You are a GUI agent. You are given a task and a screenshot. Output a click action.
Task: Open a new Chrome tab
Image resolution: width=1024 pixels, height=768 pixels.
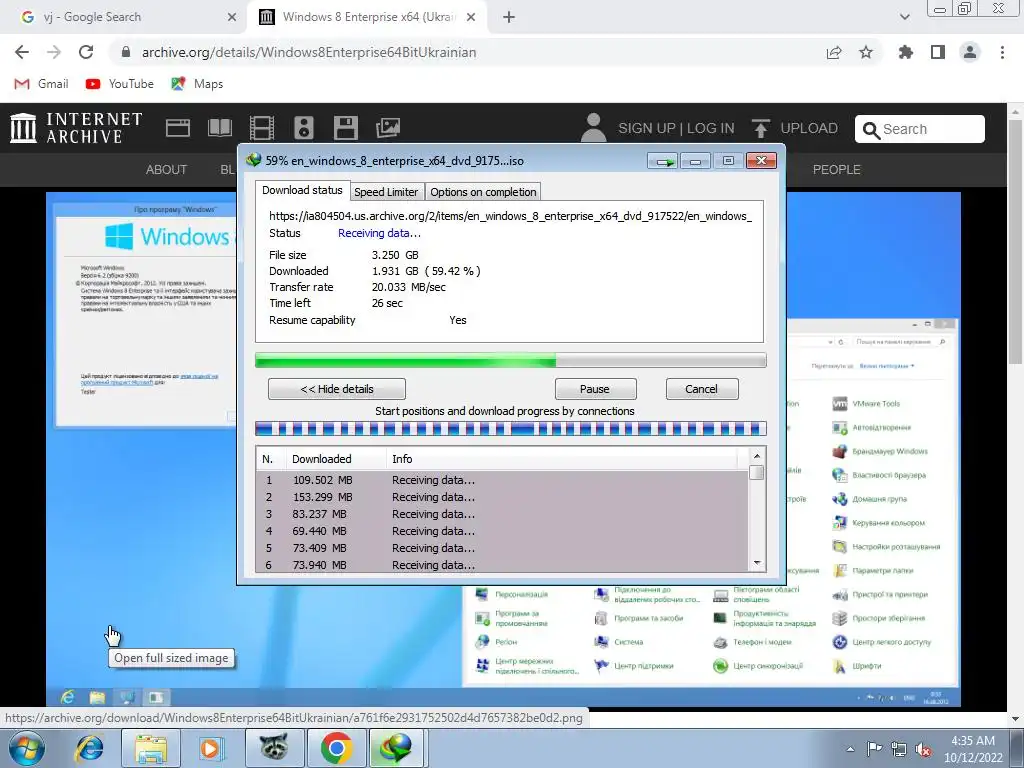tap(509, 17)
